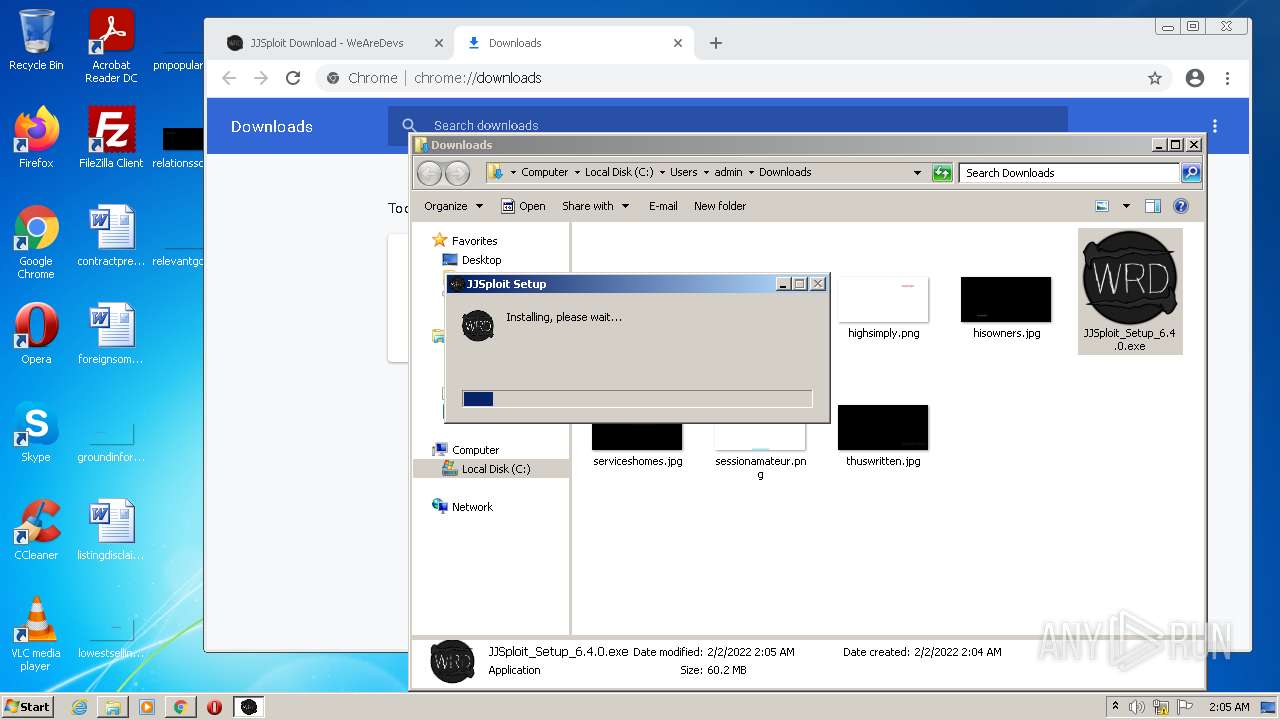
Task: Click Explorer search magnifier button
Action: [1191, 173]
